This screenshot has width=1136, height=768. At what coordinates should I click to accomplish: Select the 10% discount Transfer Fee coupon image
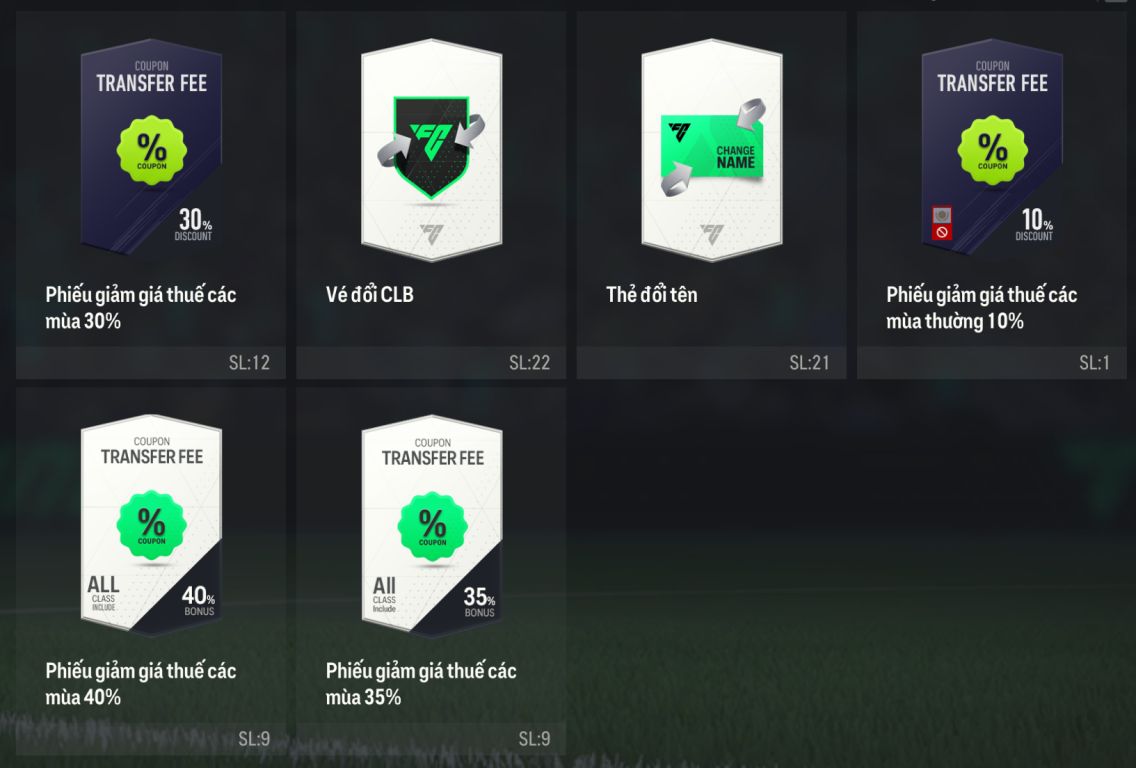[x=992, y=148]
